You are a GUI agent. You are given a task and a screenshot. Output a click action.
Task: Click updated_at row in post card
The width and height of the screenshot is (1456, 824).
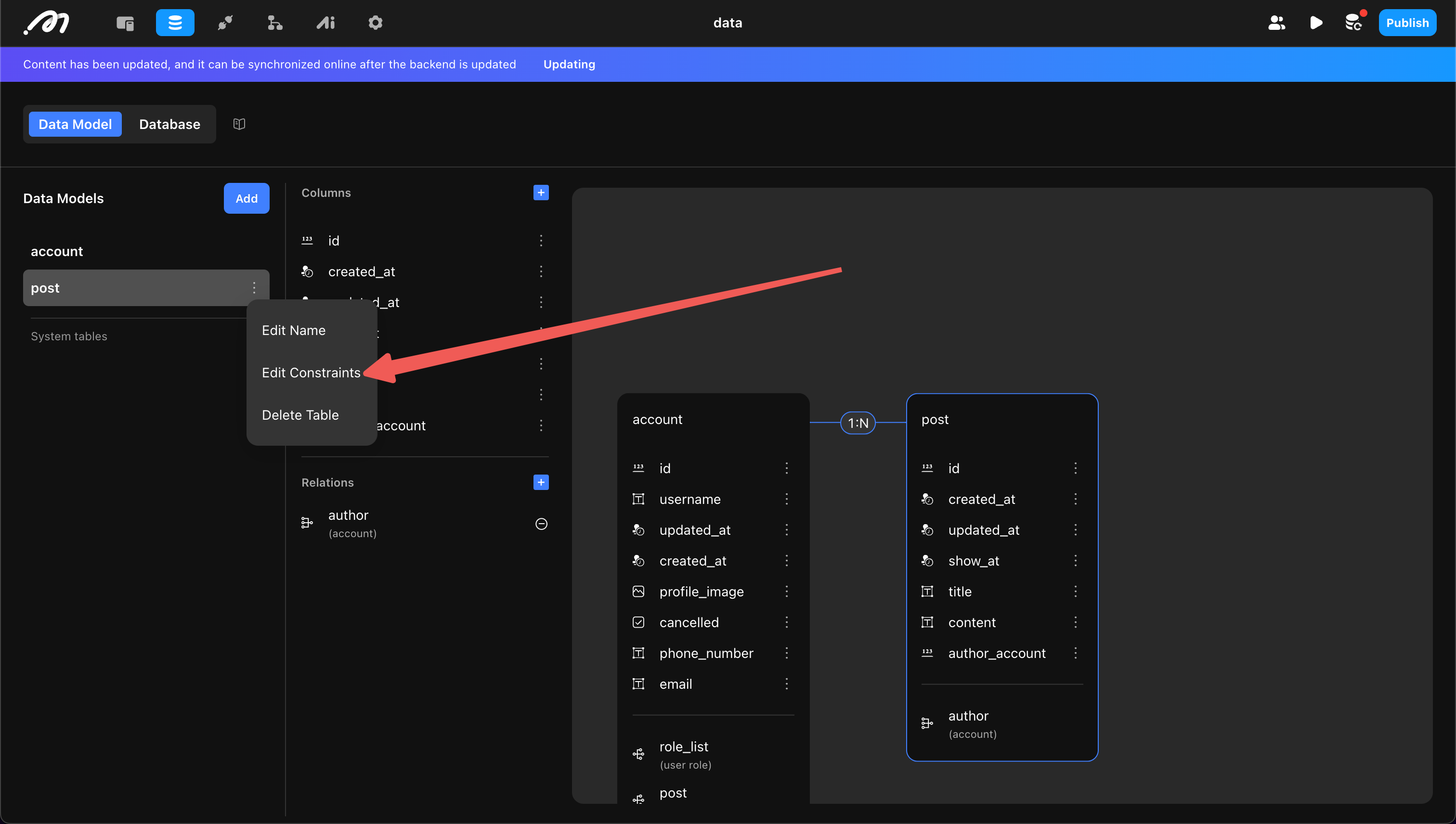(1002, 530)
